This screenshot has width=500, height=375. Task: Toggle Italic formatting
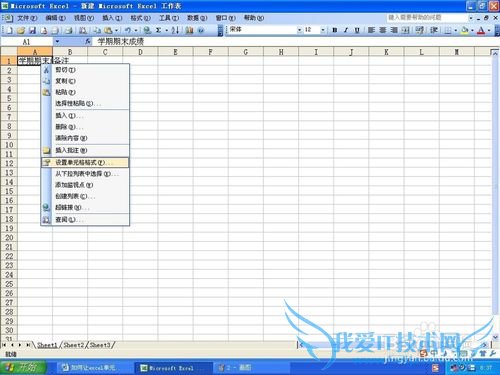click(346, 30)
